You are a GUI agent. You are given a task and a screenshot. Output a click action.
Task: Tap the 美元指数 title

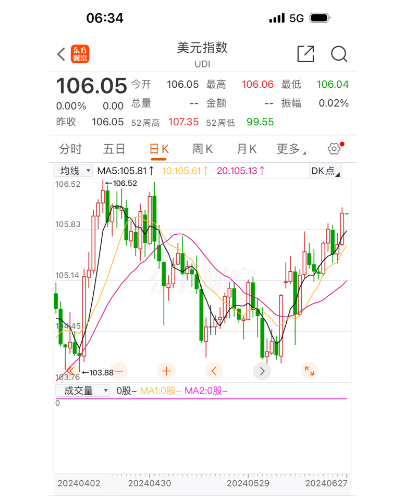(x=202, y=48)
